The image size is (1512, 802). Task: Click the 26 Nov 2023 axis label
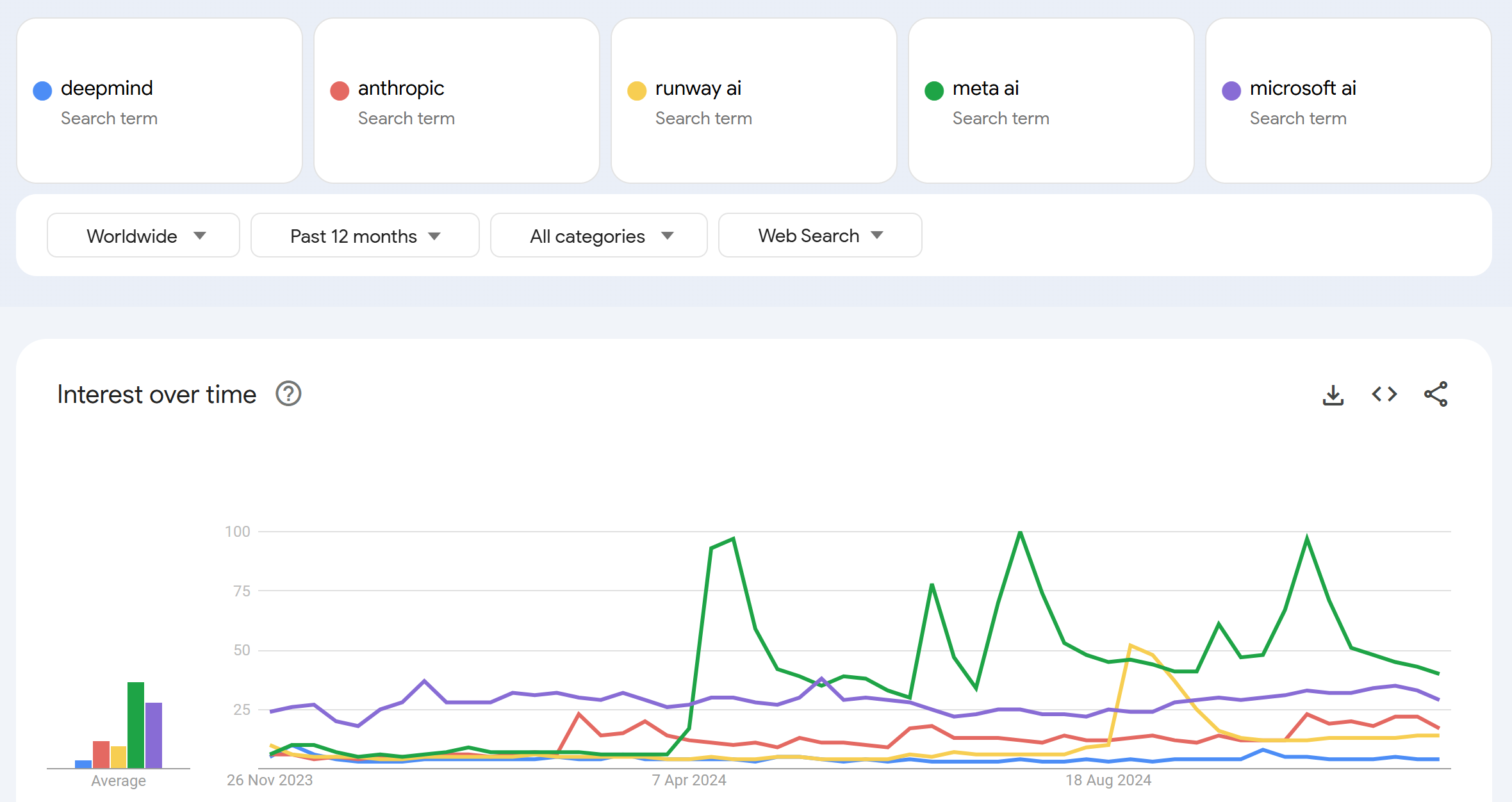pyautogui.click(x=270, y=780)
